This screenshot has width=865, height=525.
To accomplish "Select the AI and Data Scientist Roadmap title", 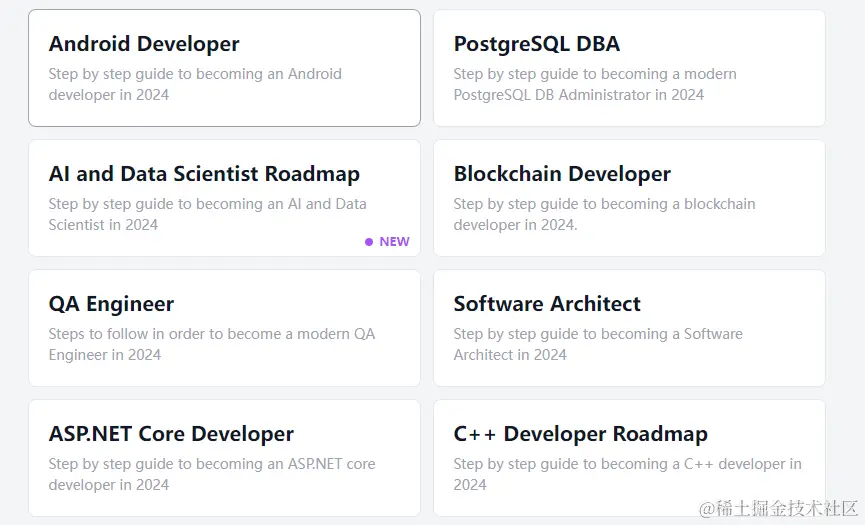I will pyautogui.click(x=204, y=174).
